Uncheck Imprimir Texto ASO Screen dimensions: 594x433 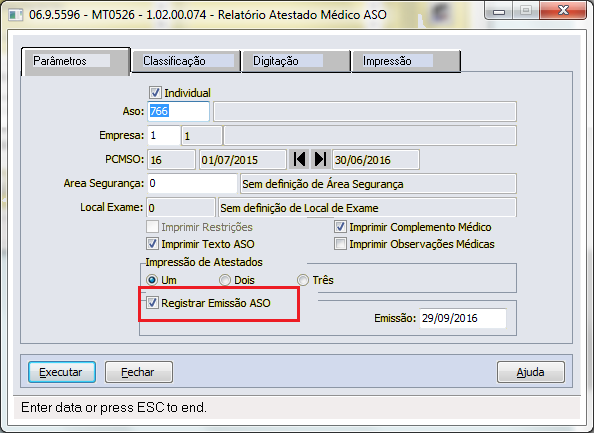pyautogui.click(x=152, y=244)
